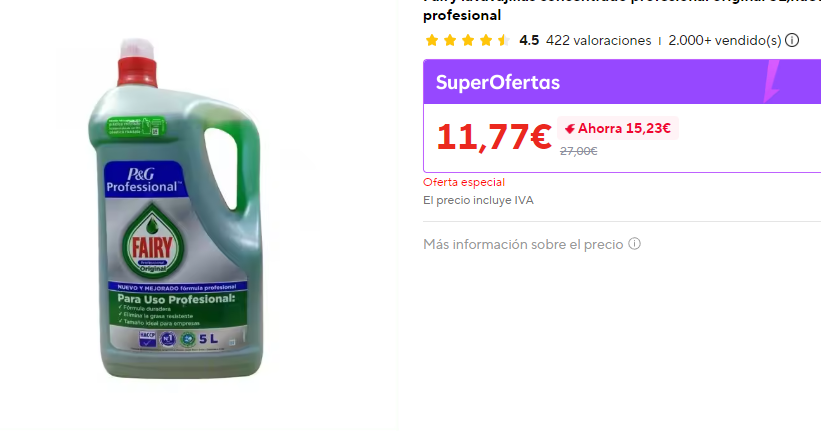Image resolution: width=821 pixels, height=431 pixels.
Task: Click the red cap of the bottle
Action: click(x=137, y=72)
